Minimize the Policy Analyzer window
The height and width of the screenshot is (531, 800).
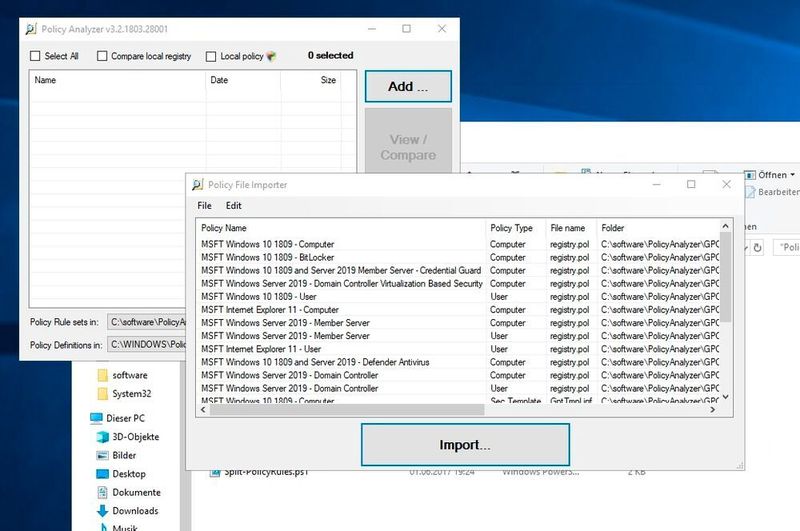click(371, 29)
